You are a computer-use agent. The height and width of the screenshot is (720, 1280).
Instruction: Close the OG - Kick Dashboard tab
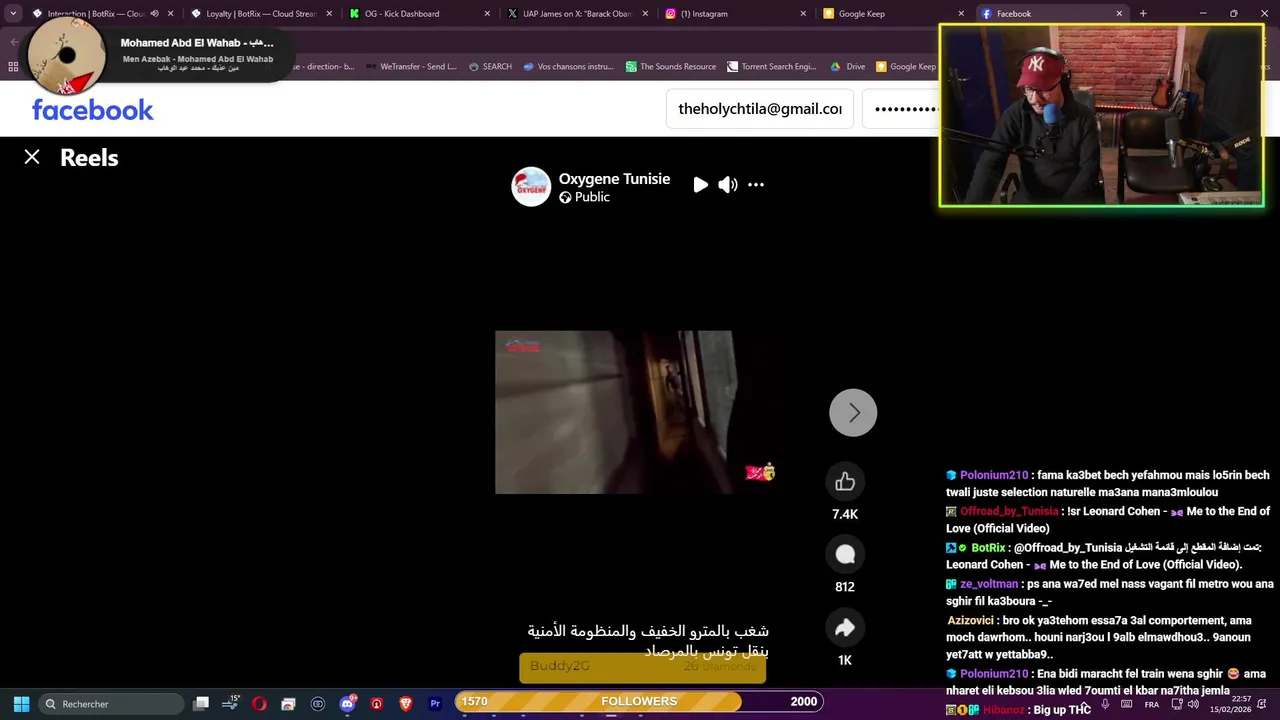coord(487,14)
